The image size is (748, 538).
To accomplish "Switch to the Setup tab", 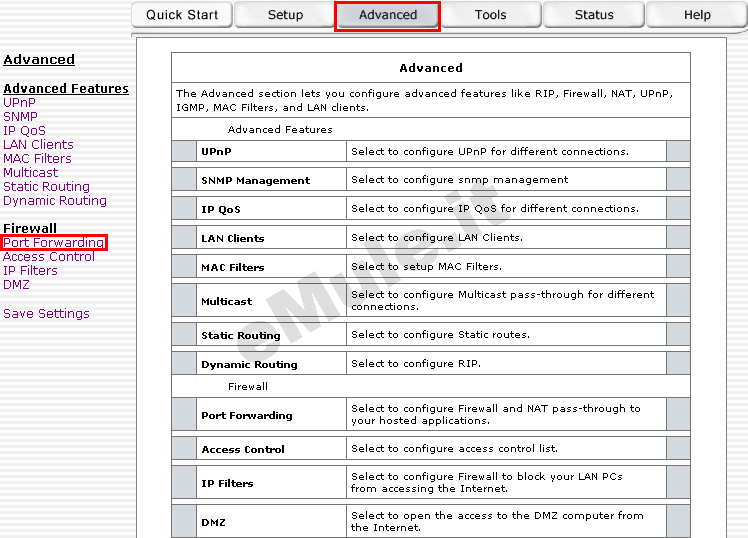I will pyautogui.click(x=285, y=15).
